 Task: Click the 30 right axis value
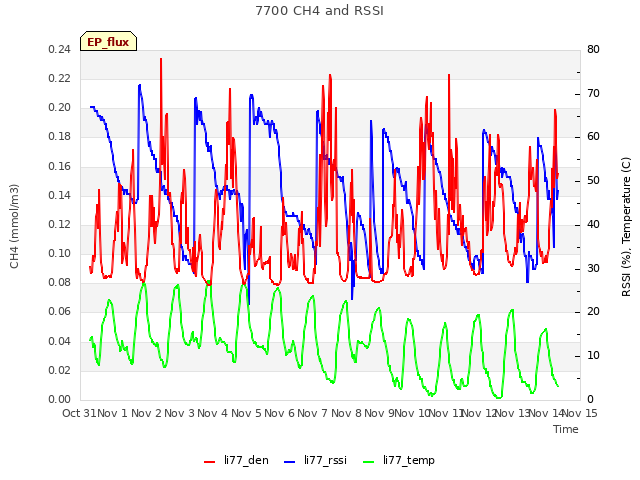(x=593, y=268)
